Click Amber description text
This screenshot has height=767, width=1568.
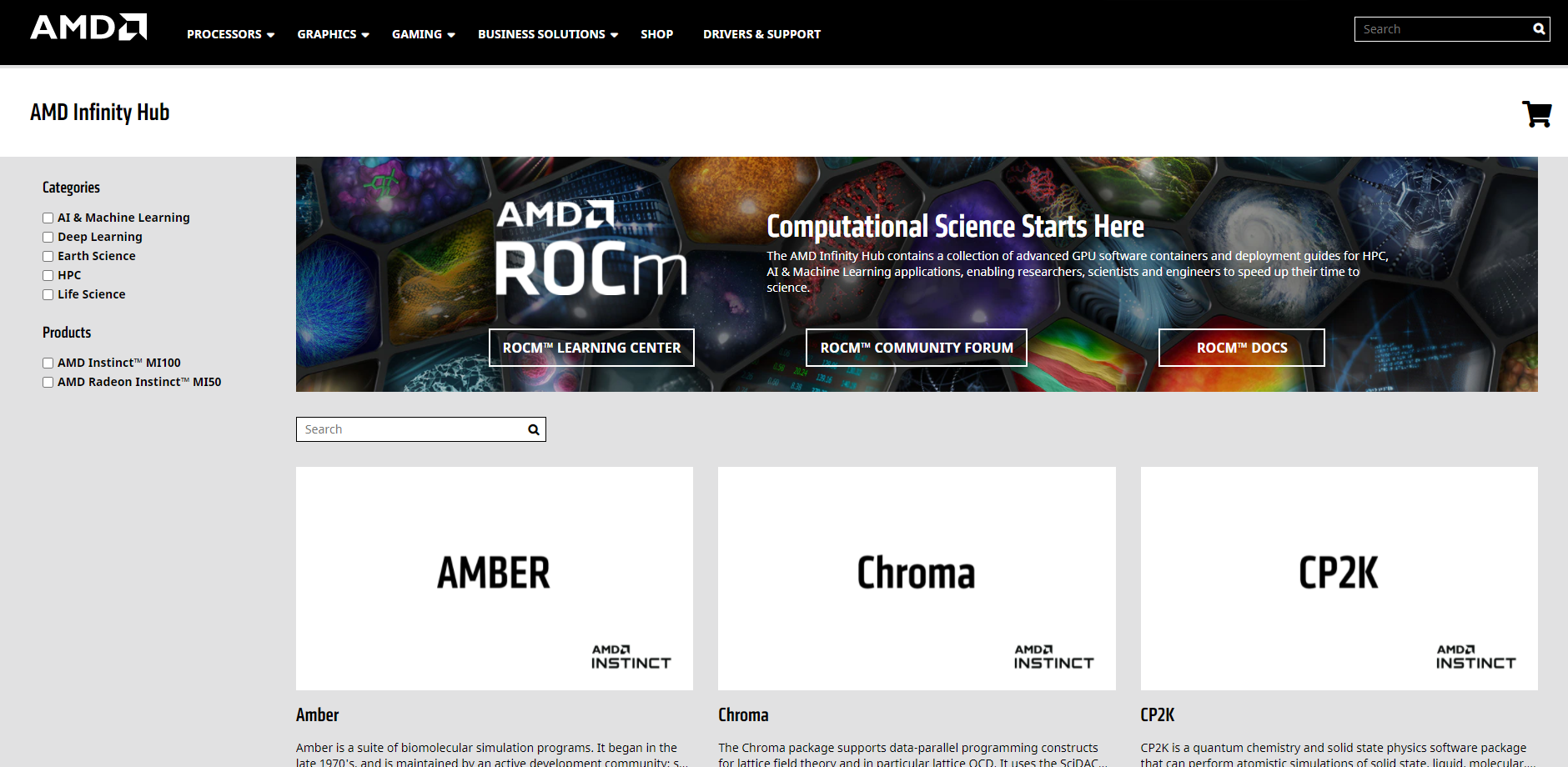click(492, 754)
